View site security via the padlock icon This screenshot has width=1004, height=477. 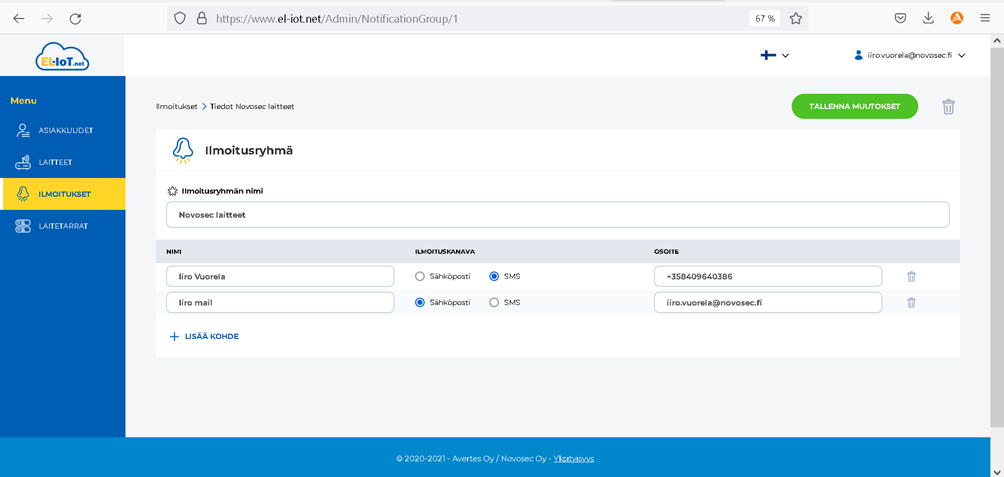(202, 19)
